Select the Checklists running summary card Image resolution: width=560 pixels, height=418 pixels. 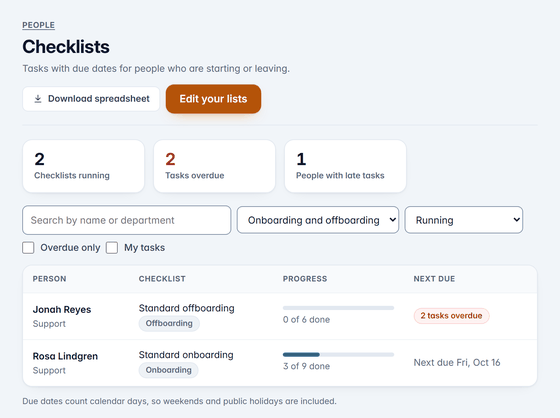(84, 166)
